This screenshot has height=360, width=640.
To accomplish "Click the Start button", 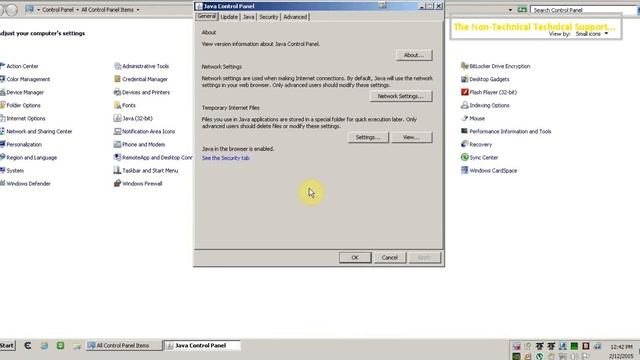I will coord(7,345).
